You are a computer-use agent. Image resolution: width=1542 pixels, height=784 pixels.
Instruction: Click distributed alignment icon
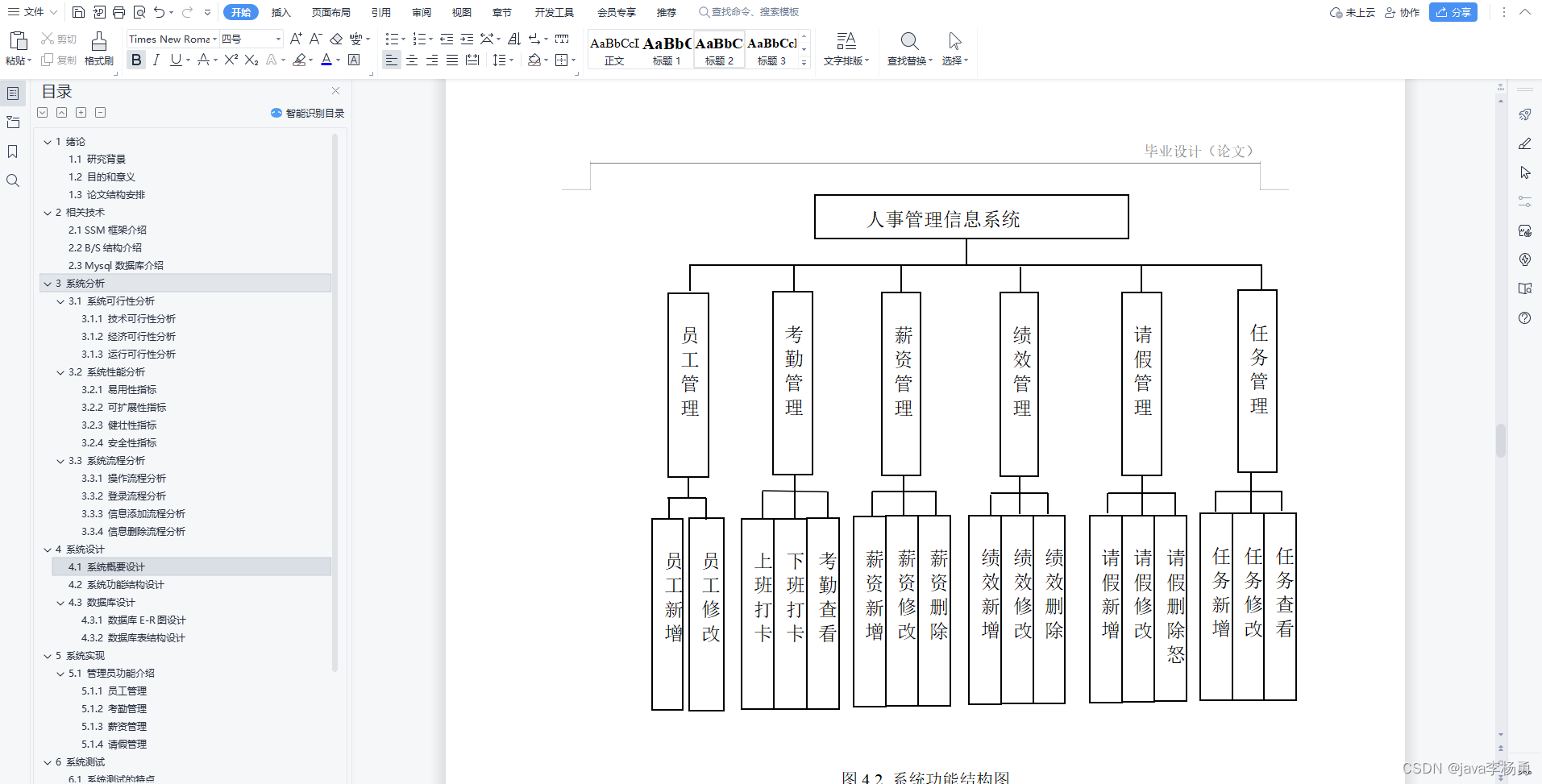tap(472, 60)
